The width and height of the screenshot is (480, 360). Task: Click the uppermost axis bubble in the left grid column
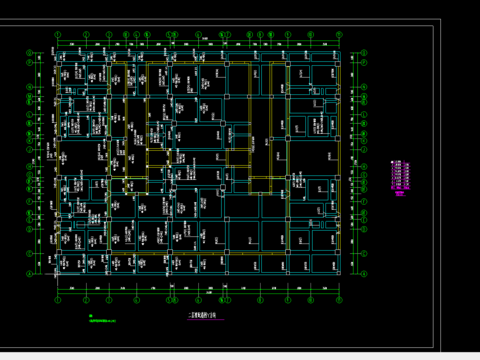pyautogui.click(x=29, y=53)
